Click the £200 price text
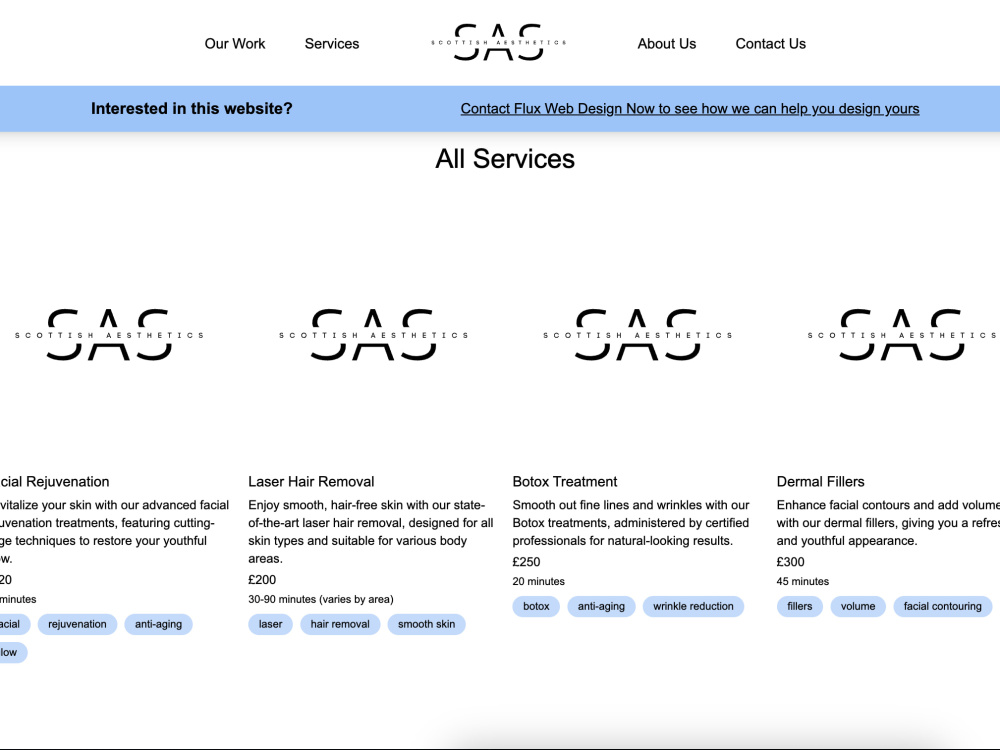This screenshot has width=1000, height=750. [x=262, y=580]
